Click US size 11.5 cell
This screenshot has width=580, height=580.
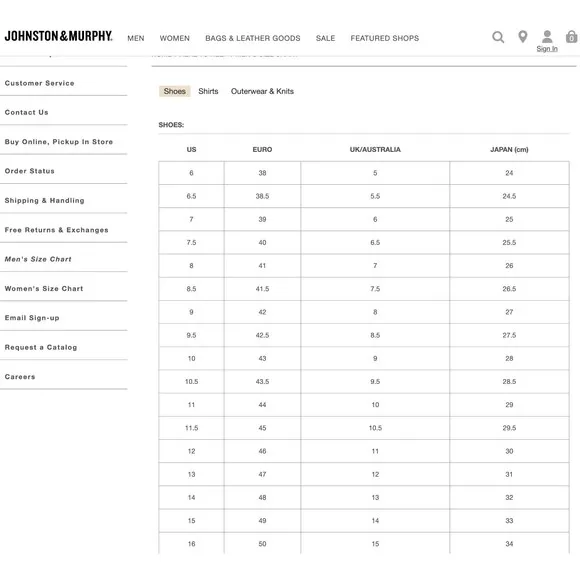pyautogui.click(x=191, y=428)
